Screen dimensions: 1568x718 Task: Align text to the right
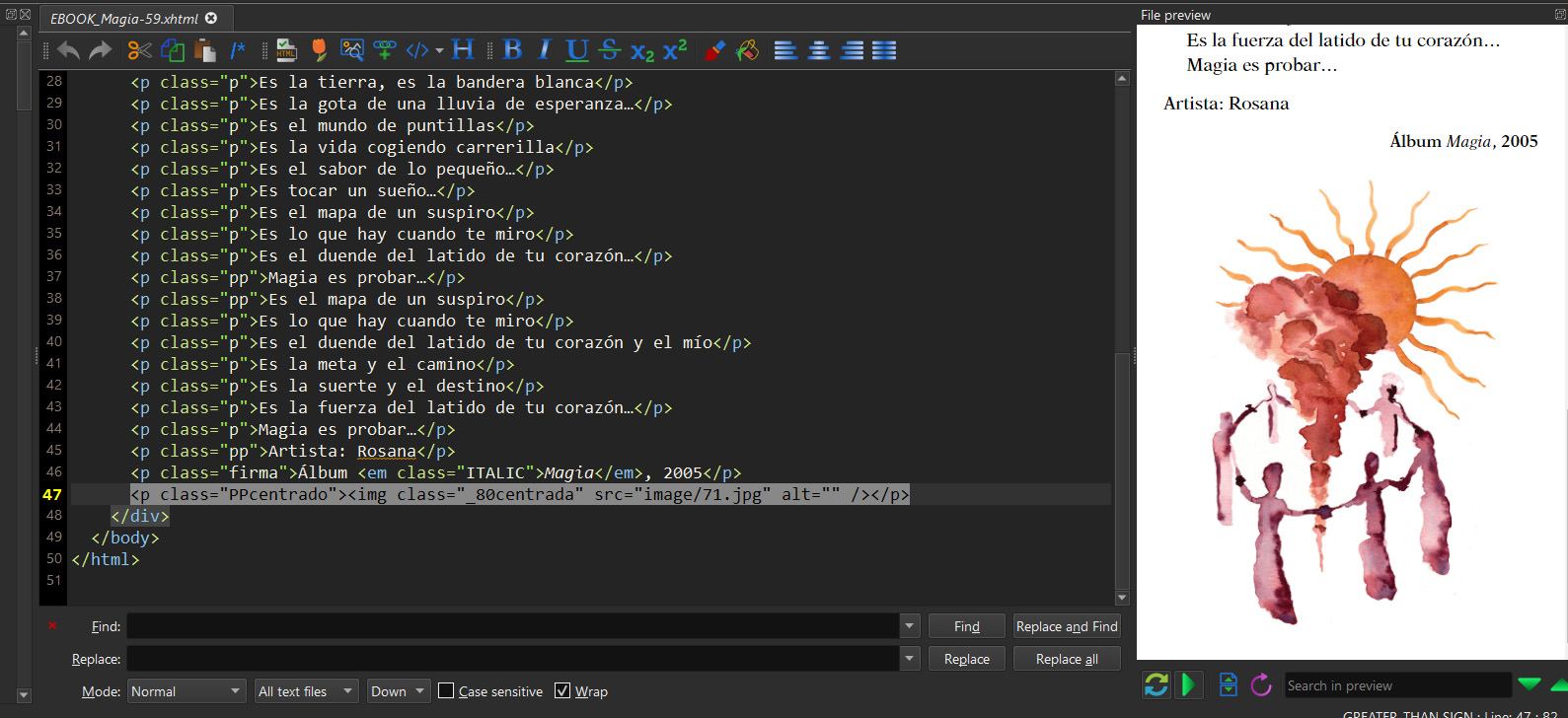[853, 50]
